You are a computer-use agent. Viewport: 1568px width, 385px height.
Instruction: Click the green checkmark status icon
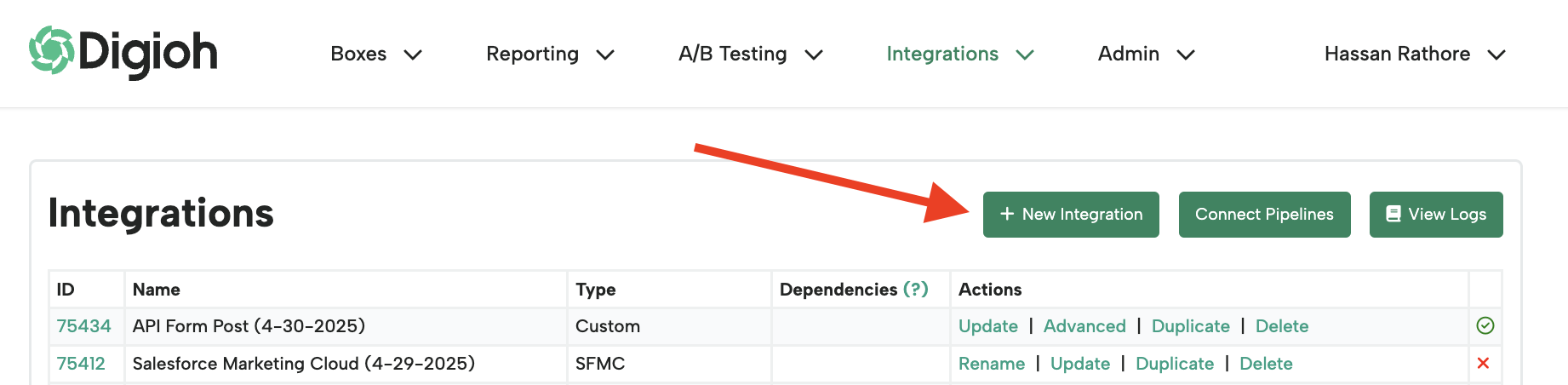[x=1485, y=325]
